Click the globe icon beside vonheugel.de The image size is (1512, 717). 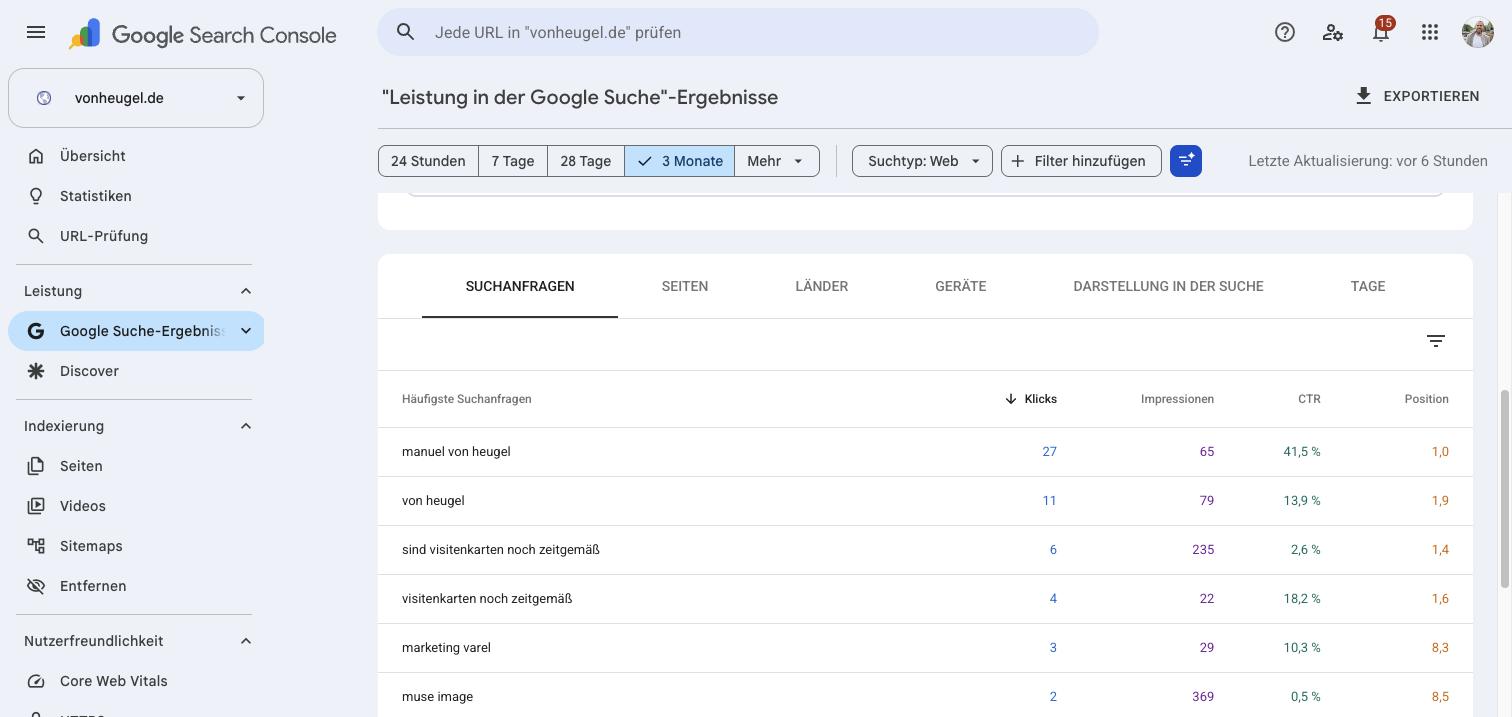[44, 98]
